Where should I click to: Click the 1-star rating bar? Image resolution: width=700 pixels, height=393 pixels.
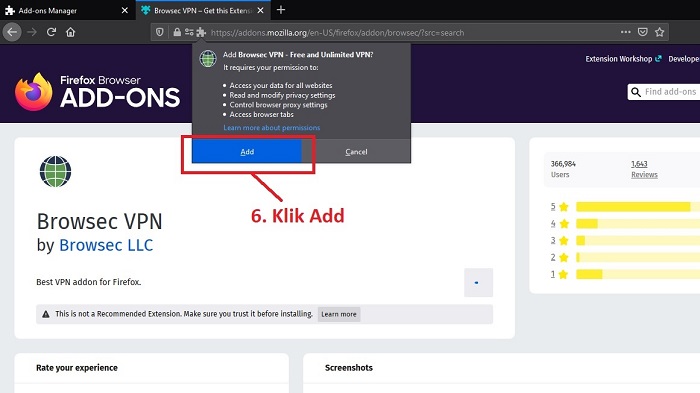[638, 274]
